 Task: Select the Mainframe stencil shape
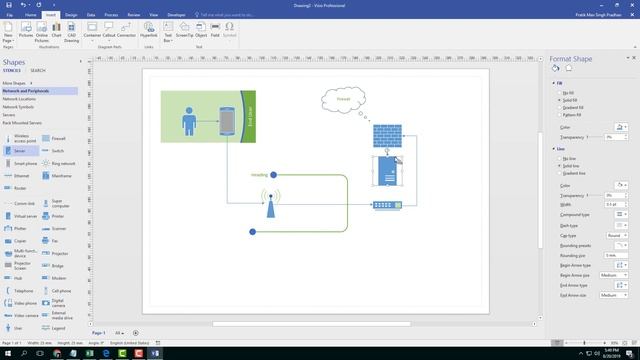click(57, 176)
